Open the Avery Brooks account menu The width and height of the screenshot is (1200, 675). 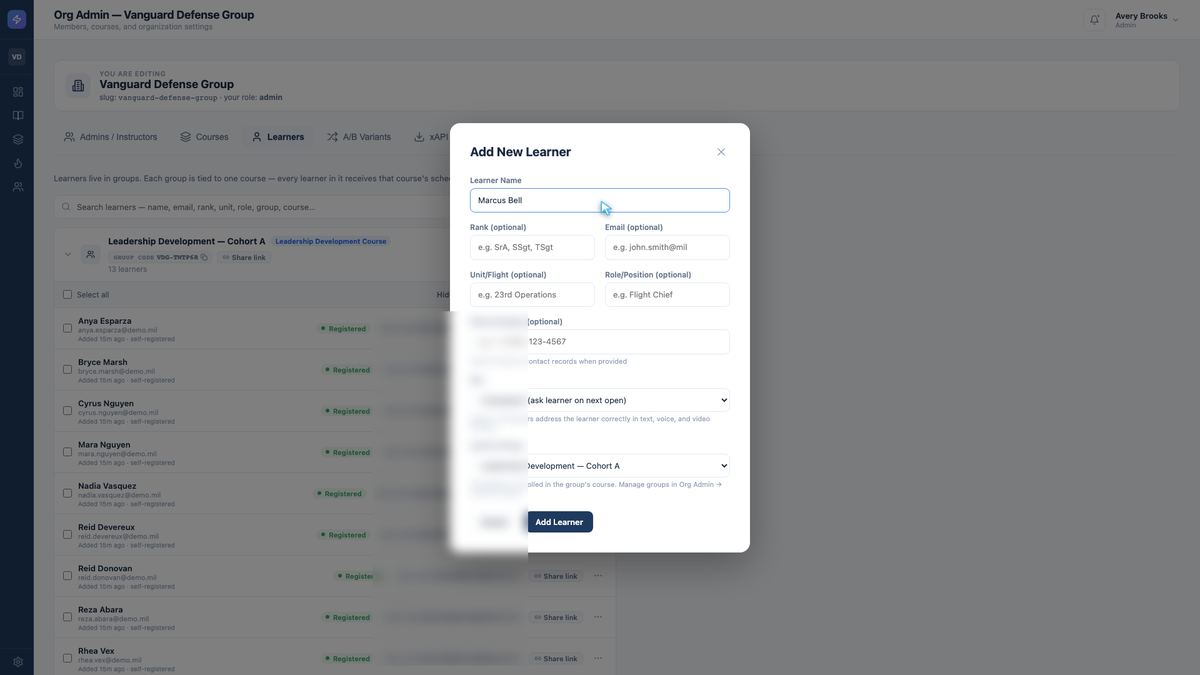(x=1146, y=19)
